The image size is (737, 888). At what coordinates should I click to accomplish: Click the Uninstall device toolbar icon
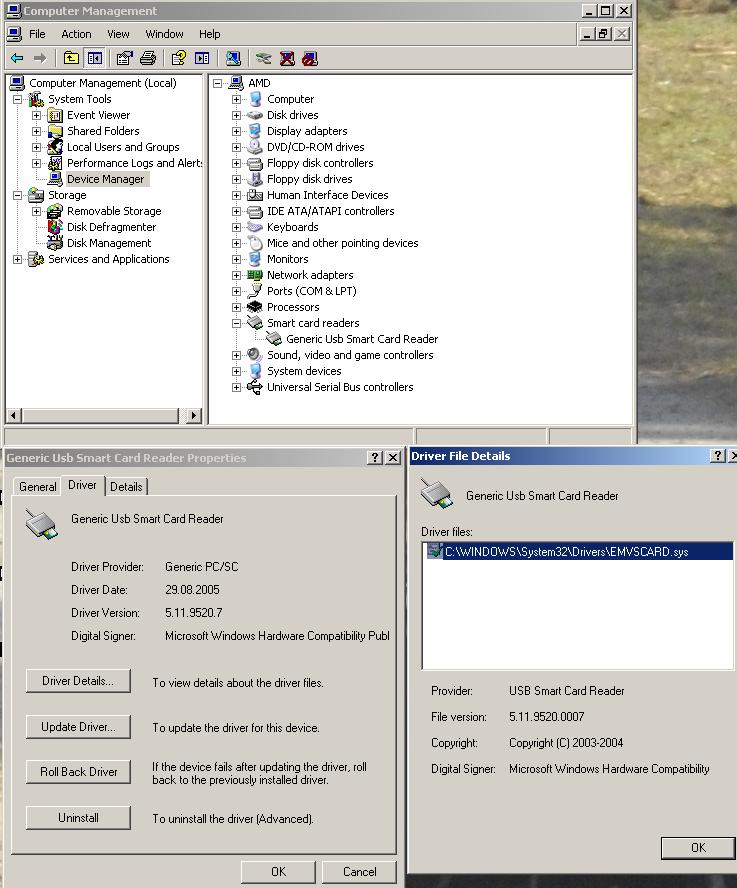pos(287,58)
